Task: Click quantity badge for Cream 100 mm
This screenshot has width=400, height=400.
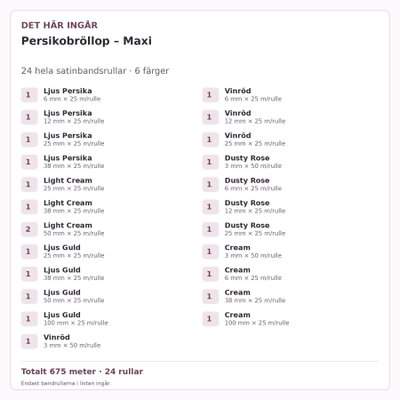Action: pos(210,319)
